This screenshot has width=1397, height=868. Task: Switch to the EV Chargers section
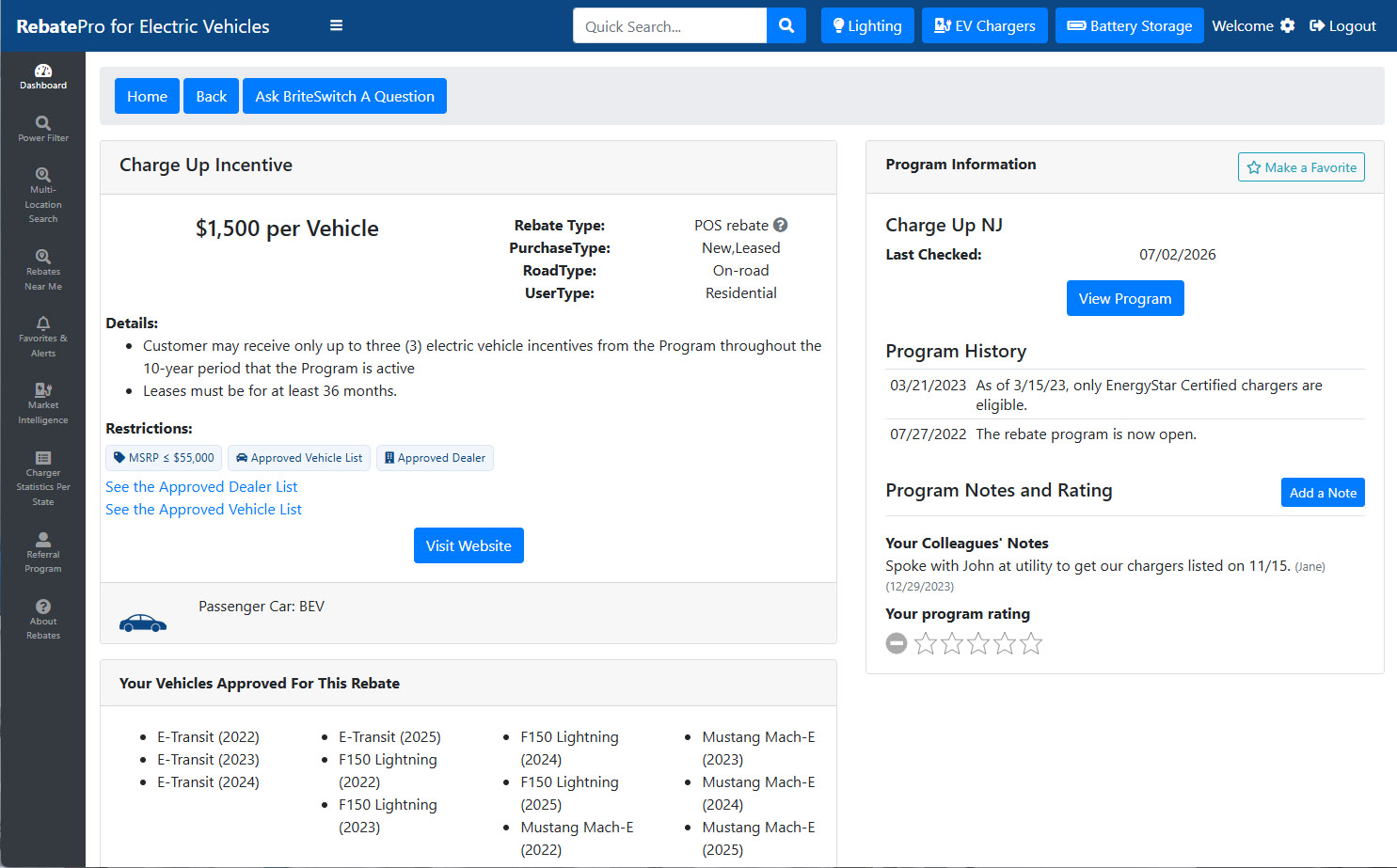pyautogui.click(x=984, y=25)
